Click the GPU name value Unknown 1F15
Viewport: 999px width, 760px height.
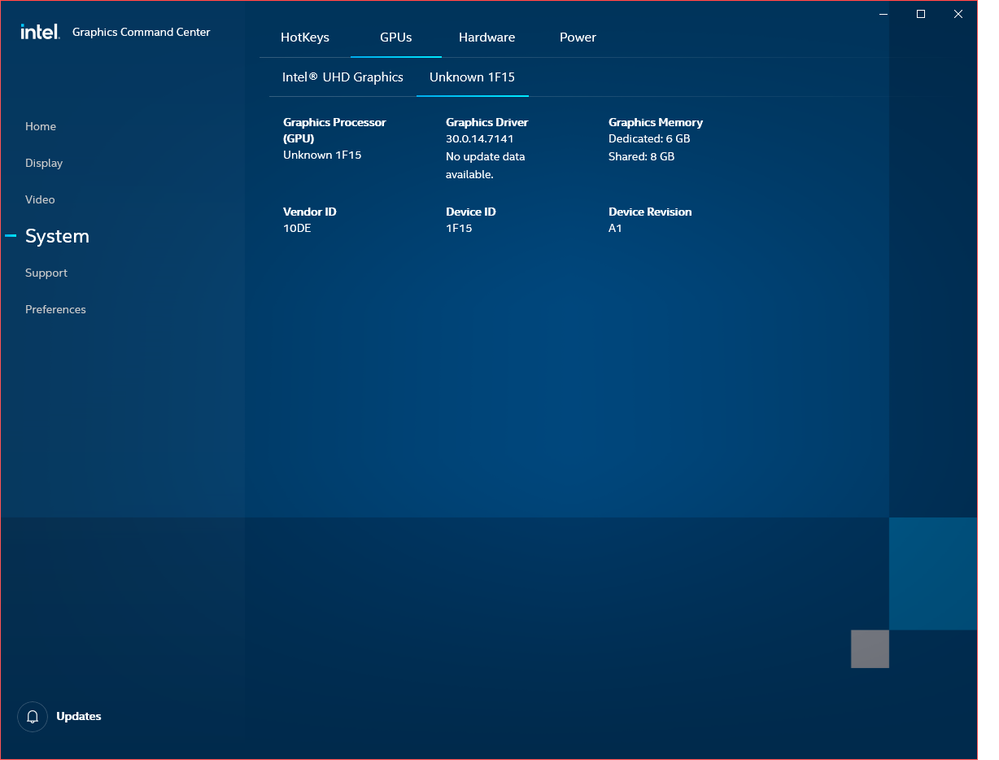[322, 155]
